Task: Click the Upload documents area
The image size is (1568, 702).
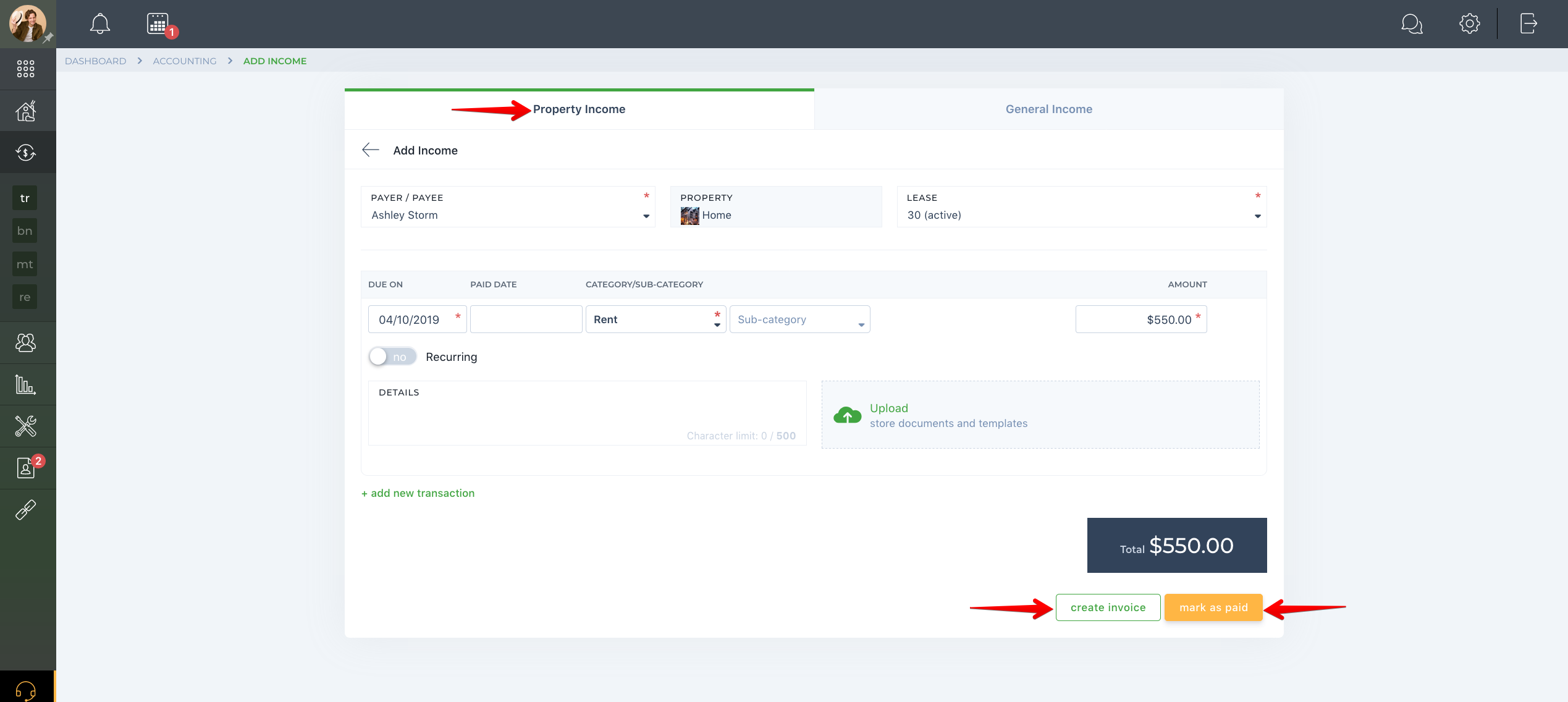Action: point(1040,415)
